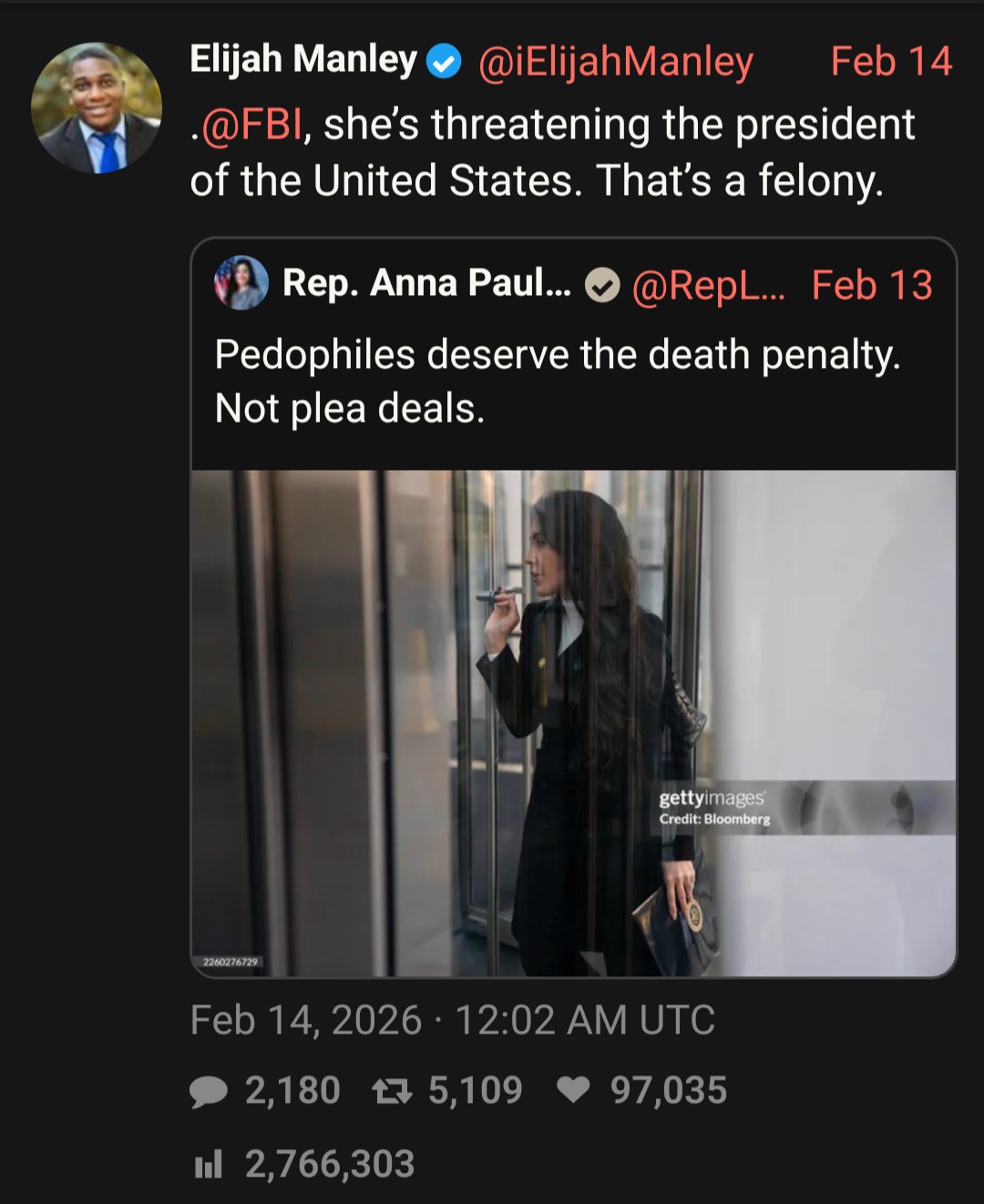
Task: Click the views bar chart icon
Action: 209,1164
